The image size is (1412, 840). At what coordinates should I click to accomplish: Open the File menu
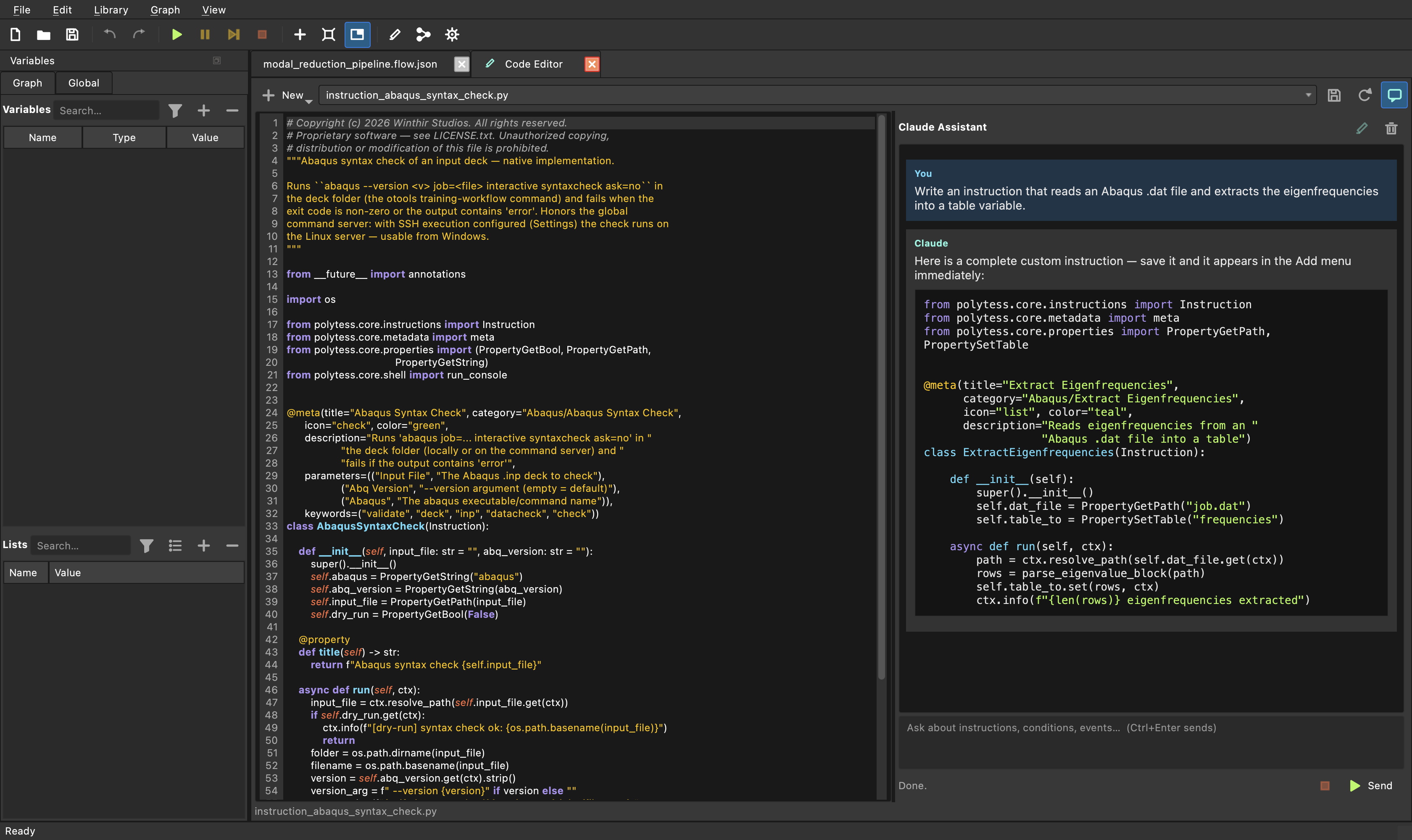21,10
